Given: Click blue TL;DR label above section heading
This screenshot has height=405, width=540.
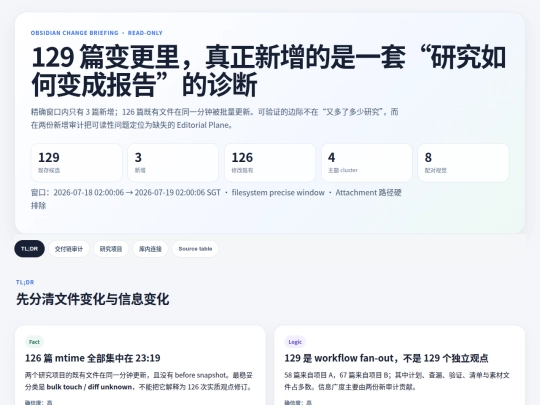Looking at the screenshot, I should 25,282.
